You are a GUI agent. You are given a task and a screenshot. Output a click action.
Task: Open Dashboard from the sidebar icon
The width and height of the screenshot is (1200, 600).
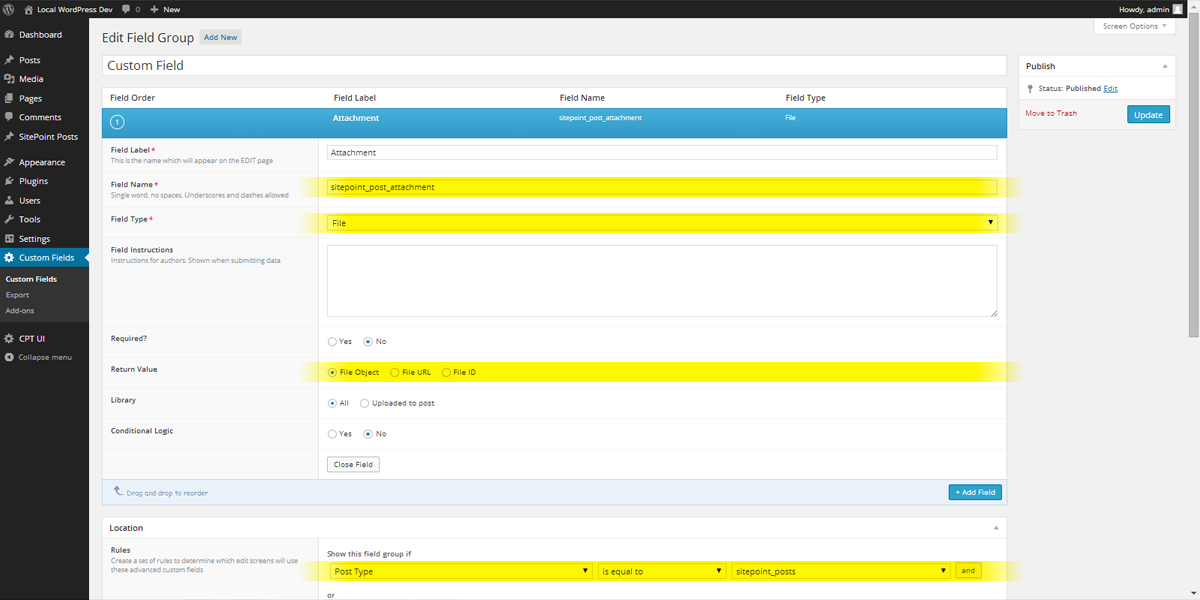coord(9,35)
